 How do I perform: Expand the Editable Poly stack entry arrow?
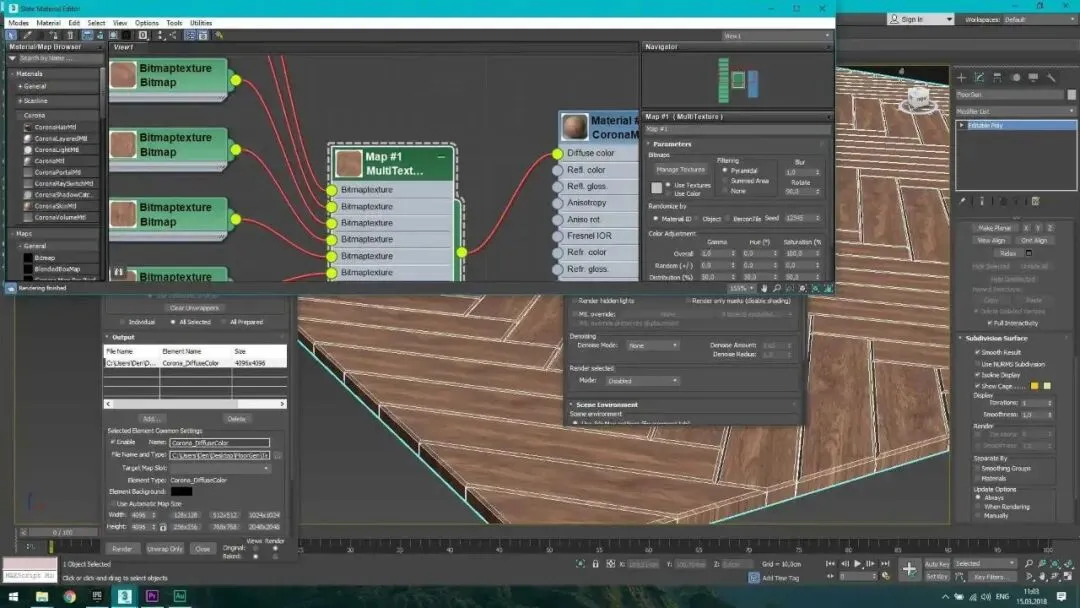(962, 125)
